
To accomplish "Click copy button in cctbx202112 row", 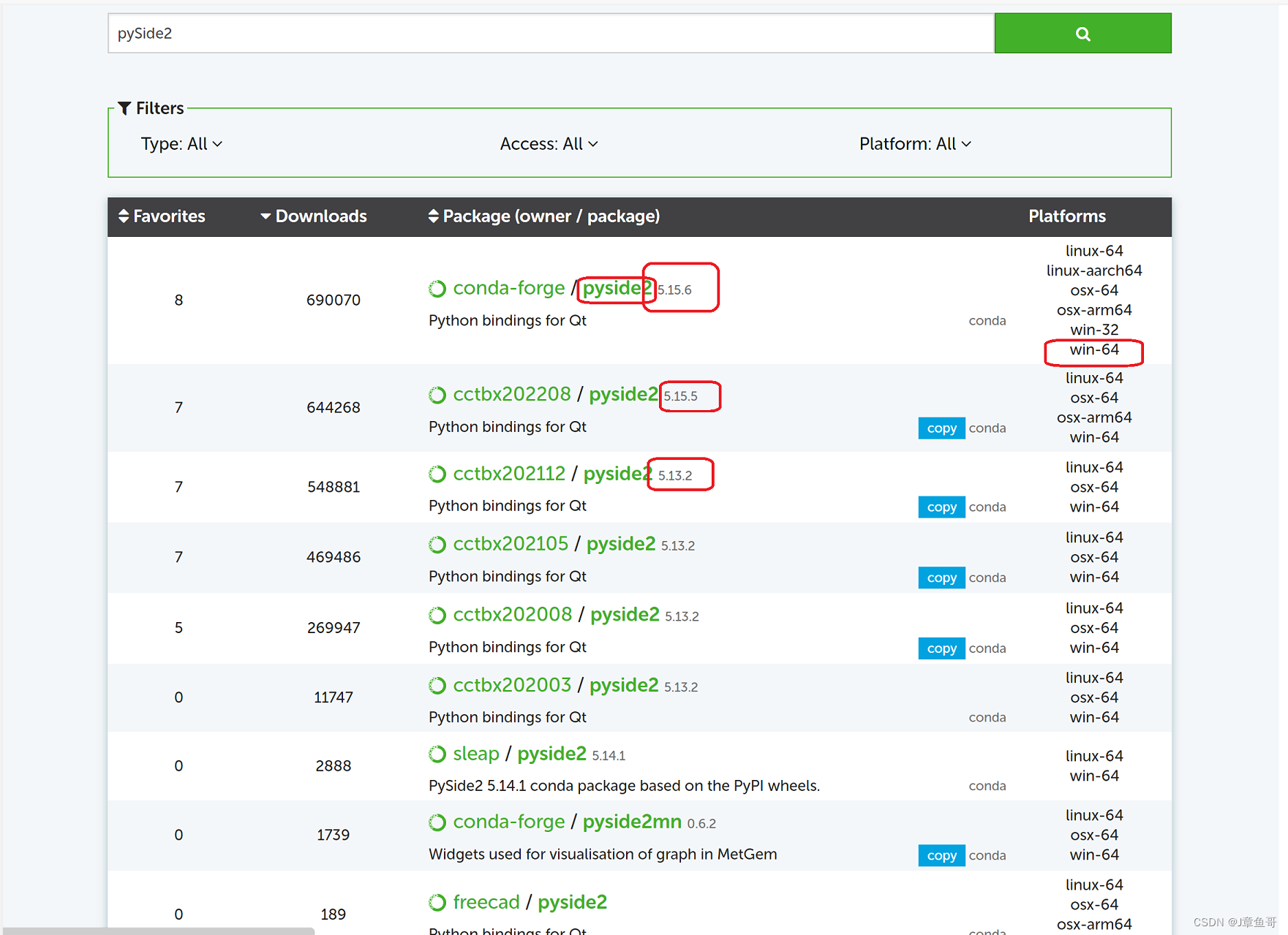I will click(x=941, y=507).
